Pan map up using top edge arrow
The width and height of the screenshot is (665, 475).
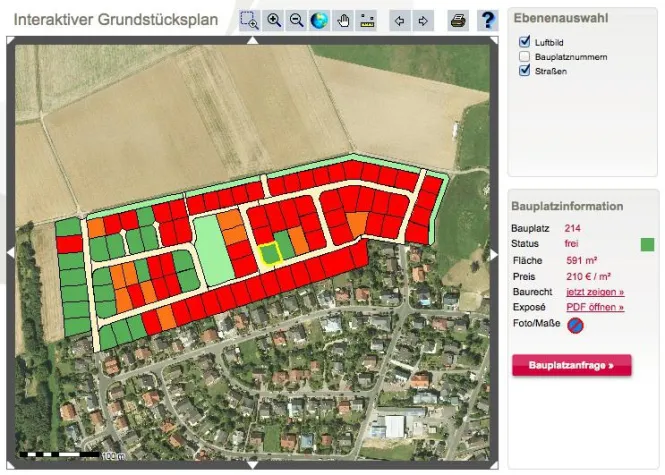pyautogui.click(x=251, y=41)
